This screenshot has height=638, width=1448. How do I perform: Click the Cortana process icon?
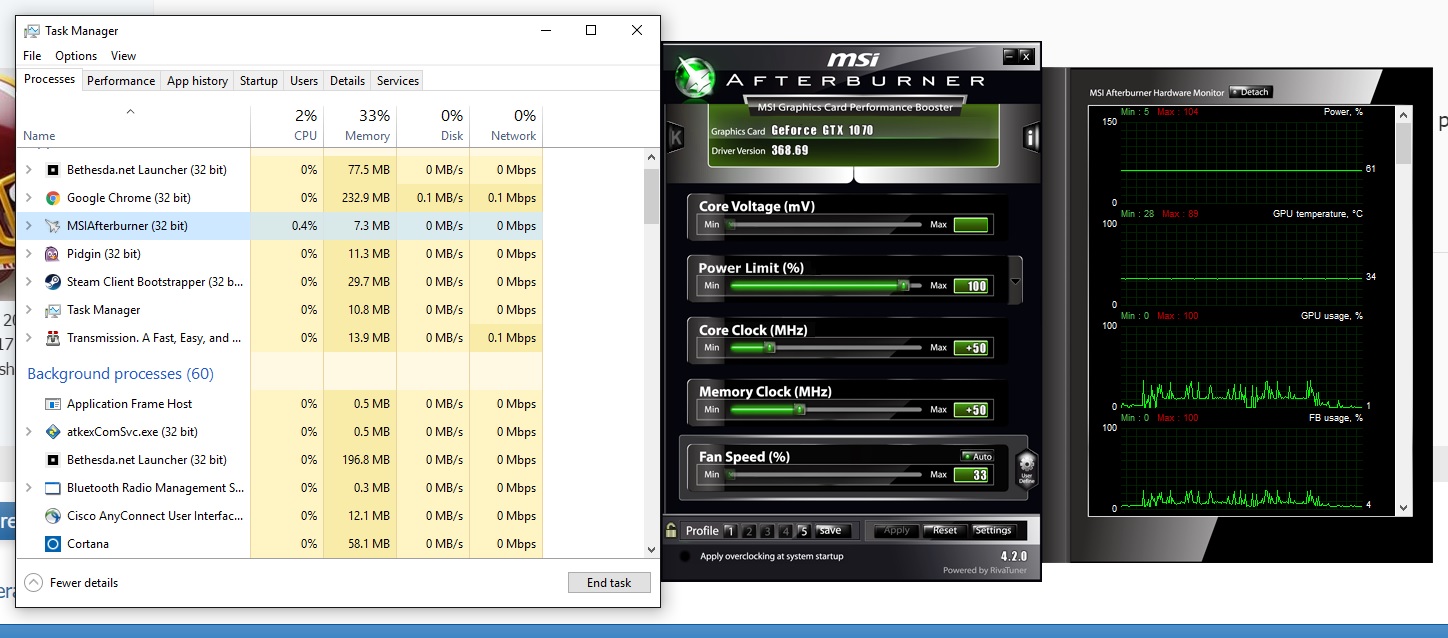53,544
